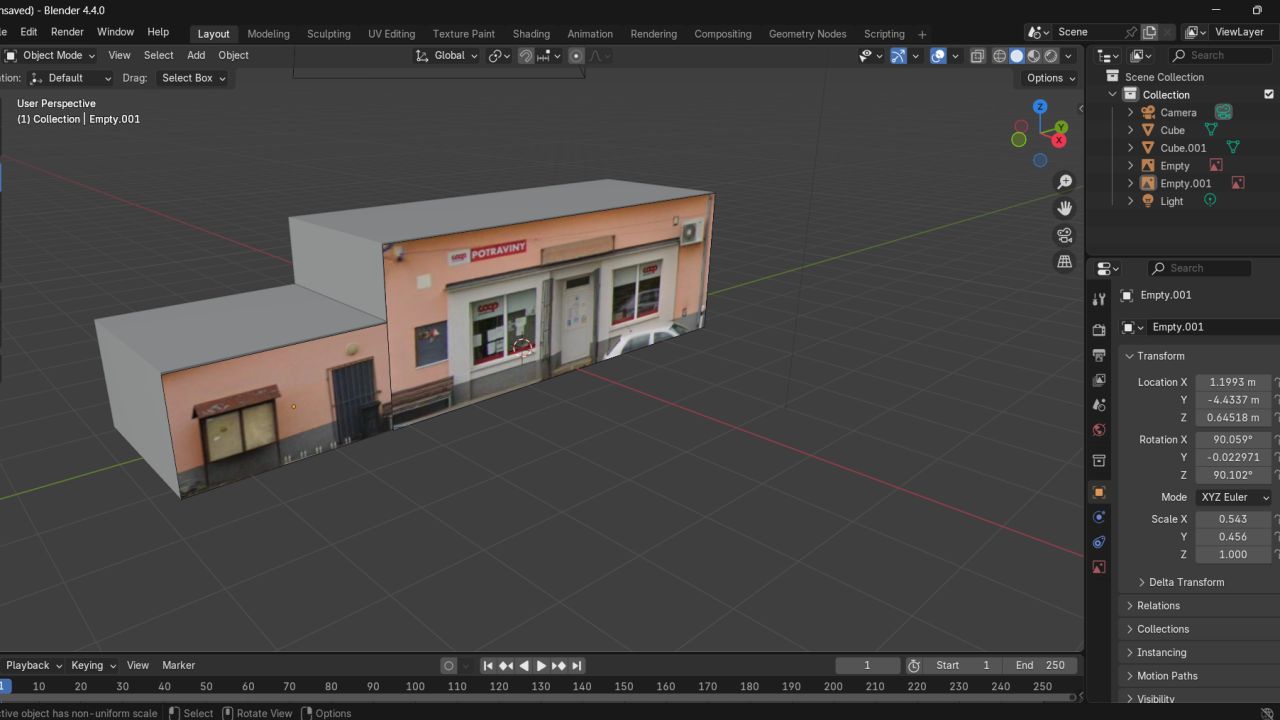
Task: Open the XYZ Euler rotation mode dropdown
Action: (x=1233, y=497)
